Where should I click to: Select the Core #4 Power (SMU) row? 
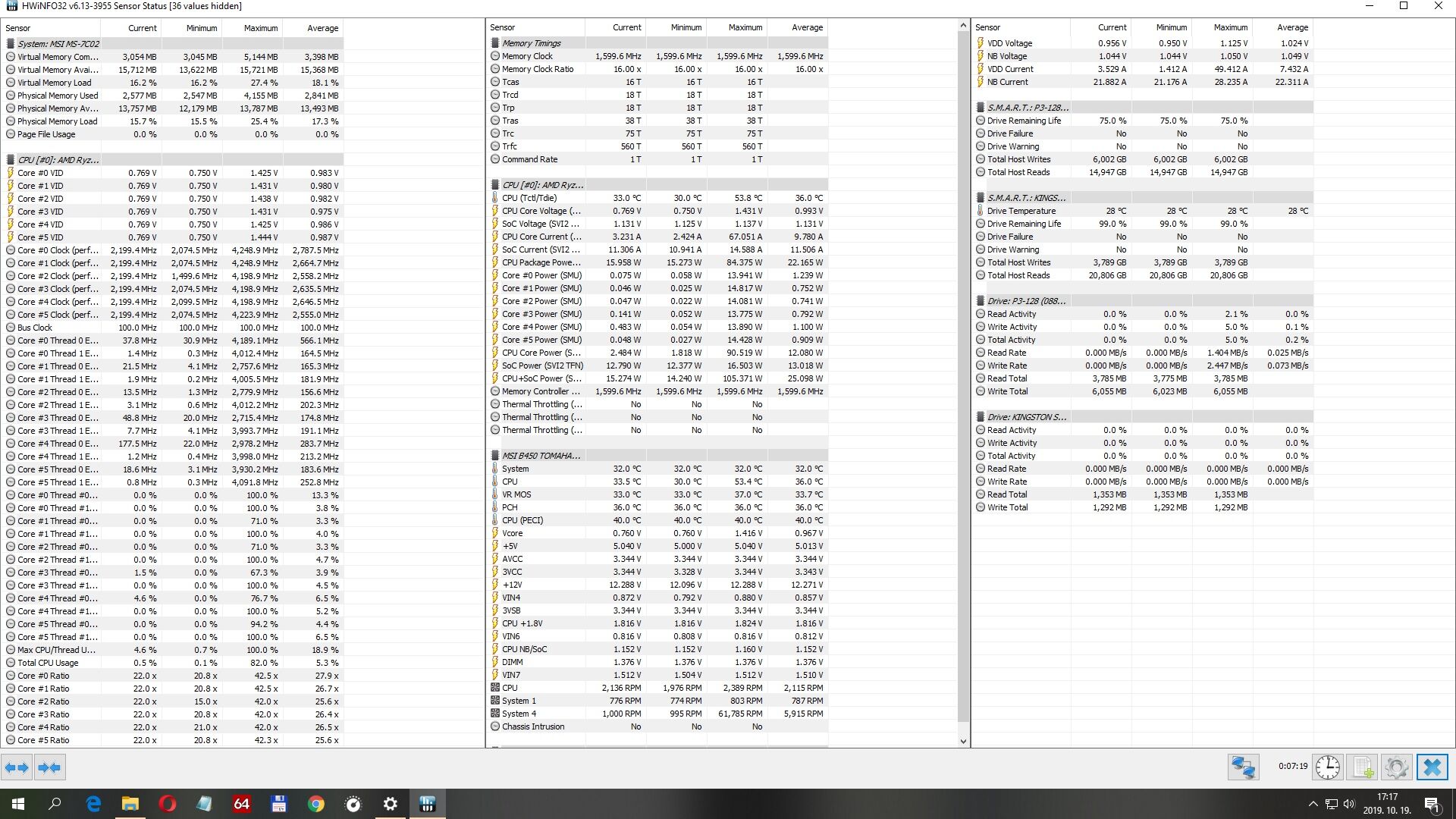coord(657,327)
